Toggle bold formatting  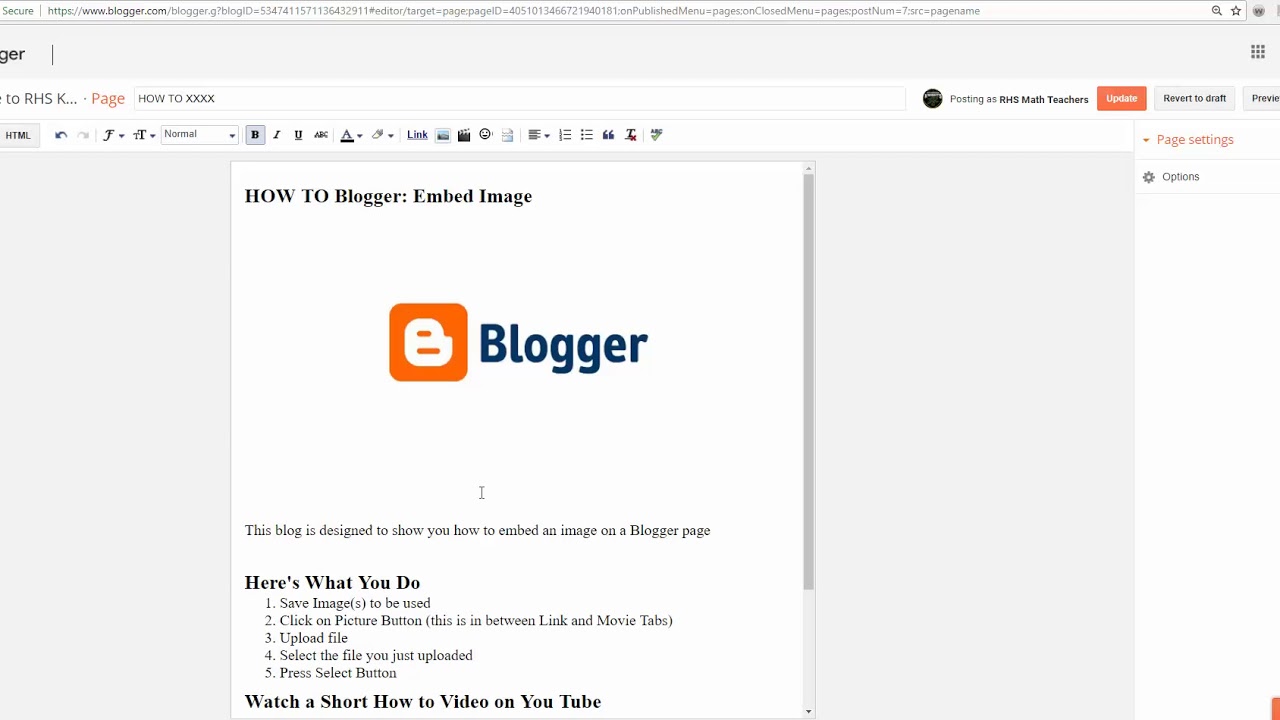[x=255, y=135]
